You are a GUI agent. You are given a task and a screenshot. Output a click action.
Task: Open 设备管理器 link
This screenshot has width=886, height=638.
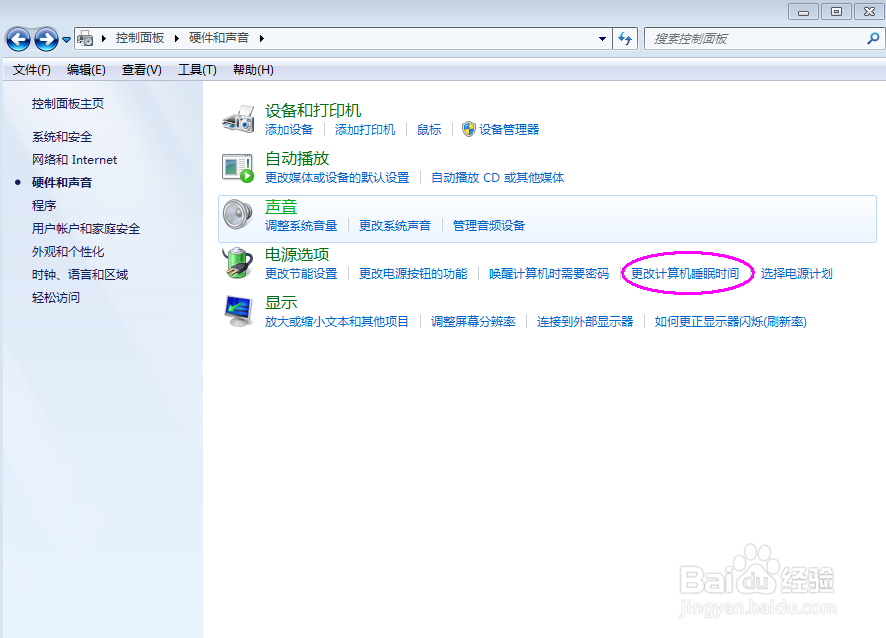click(509, 130)
